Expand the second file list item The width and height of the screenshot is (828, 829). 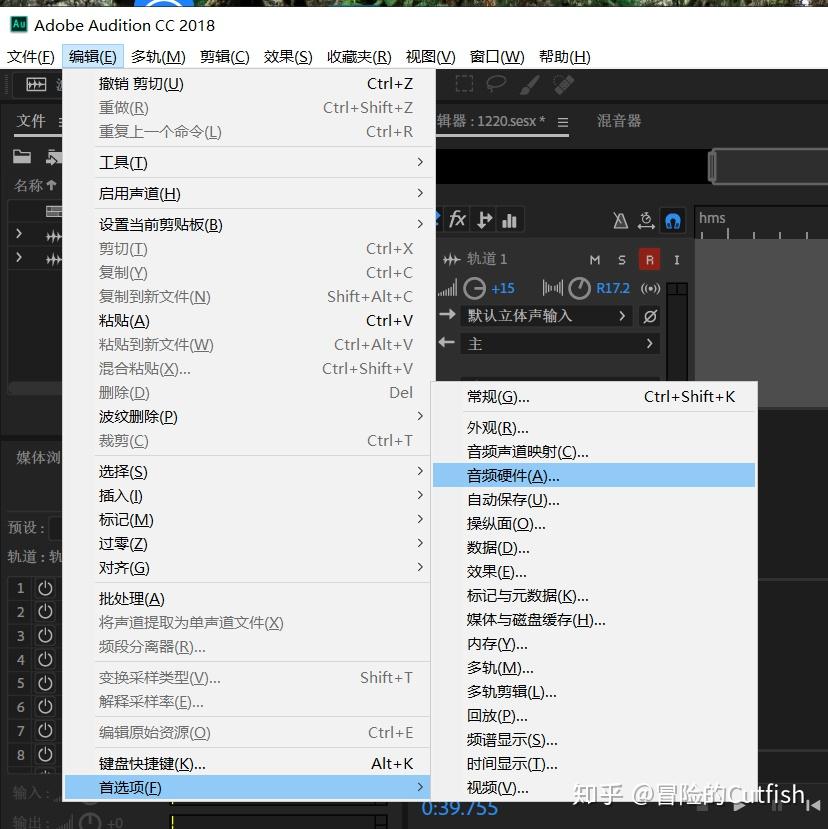(x=19, y=257)
